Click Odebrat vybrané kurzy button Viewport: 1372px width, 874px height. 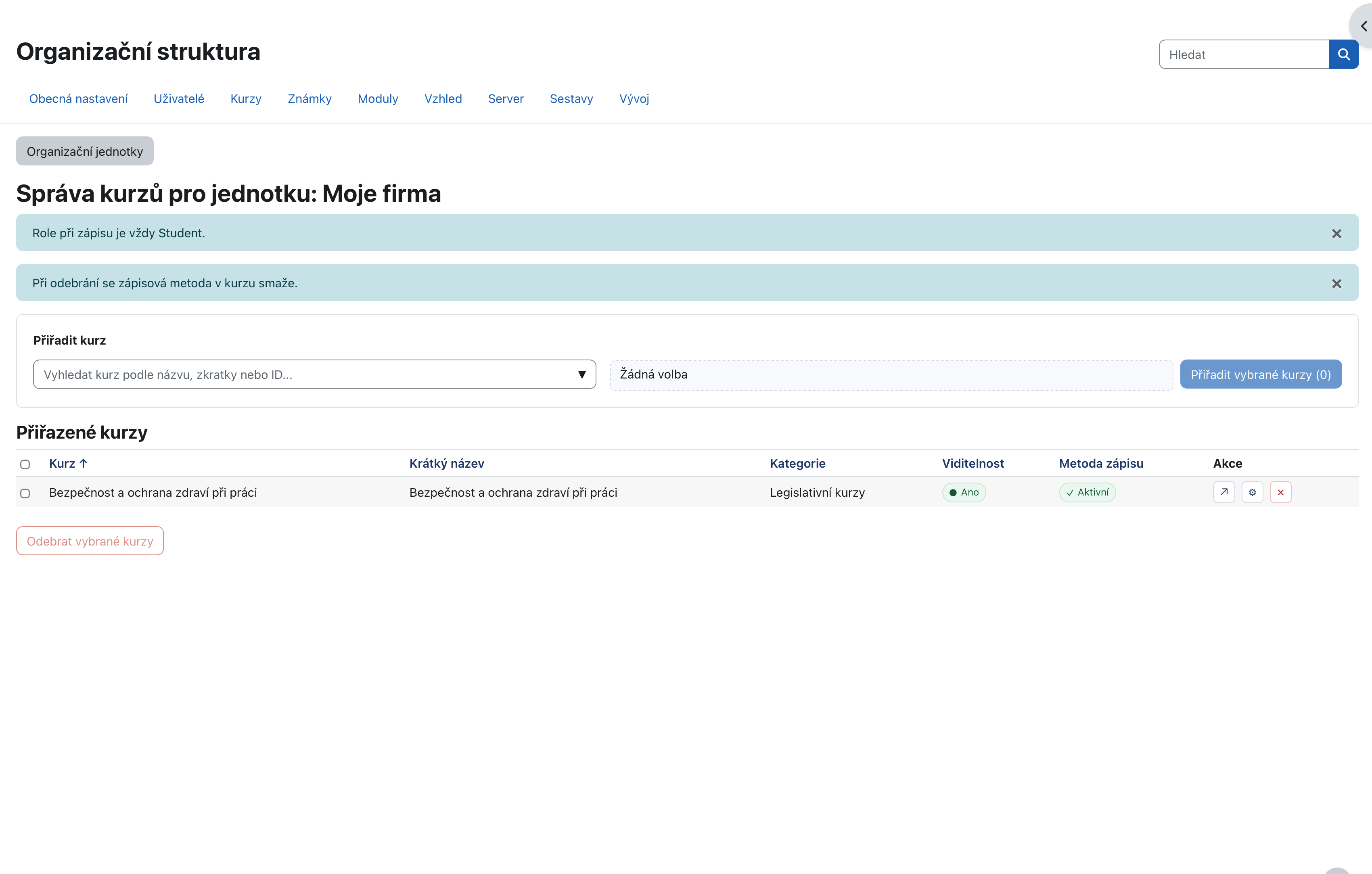(90, 541)
